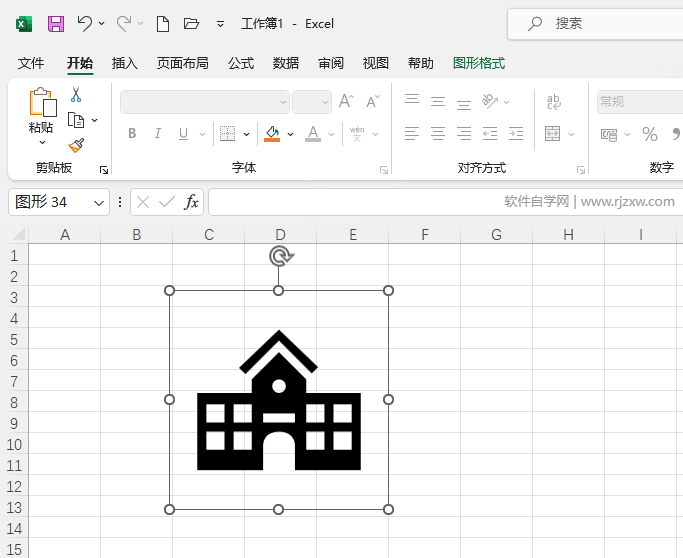Viewport: 683px width, 558px height.
Task: Click the Select All corner triangle
Action: tap(19, 234)
